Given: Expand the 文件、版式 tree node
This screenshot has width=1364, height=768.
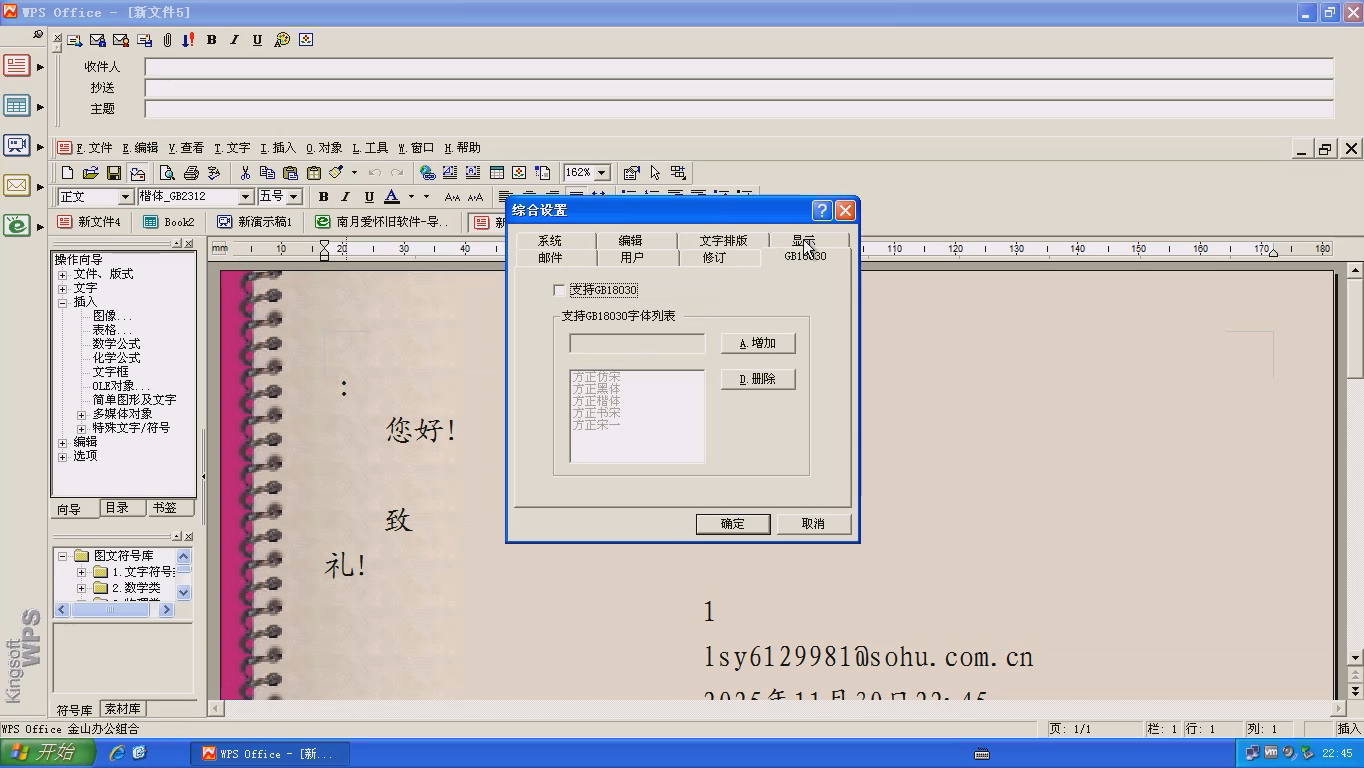Looking at the screenshot, I should (63, 274).
